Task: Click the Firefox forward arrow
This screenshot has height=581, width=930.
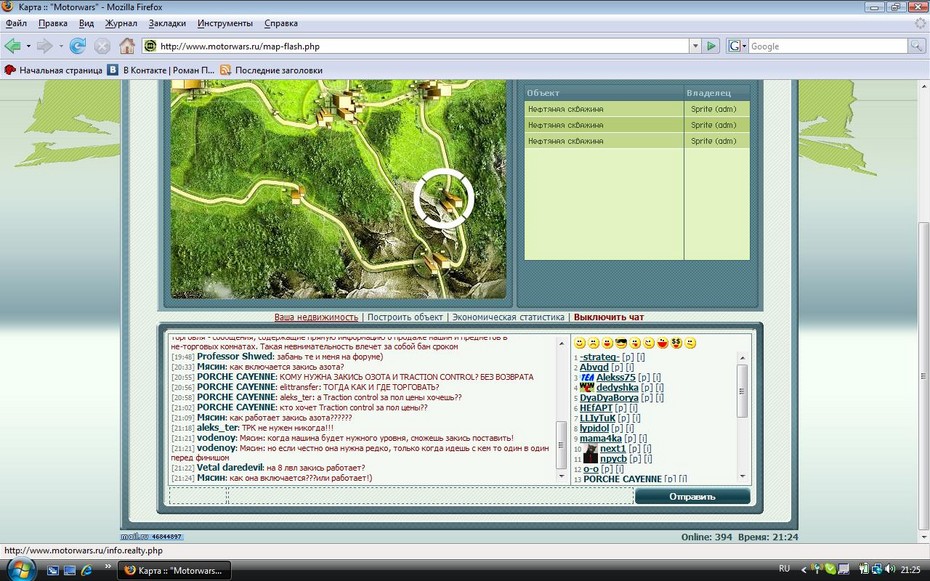Action: click(x=44, y=46)
